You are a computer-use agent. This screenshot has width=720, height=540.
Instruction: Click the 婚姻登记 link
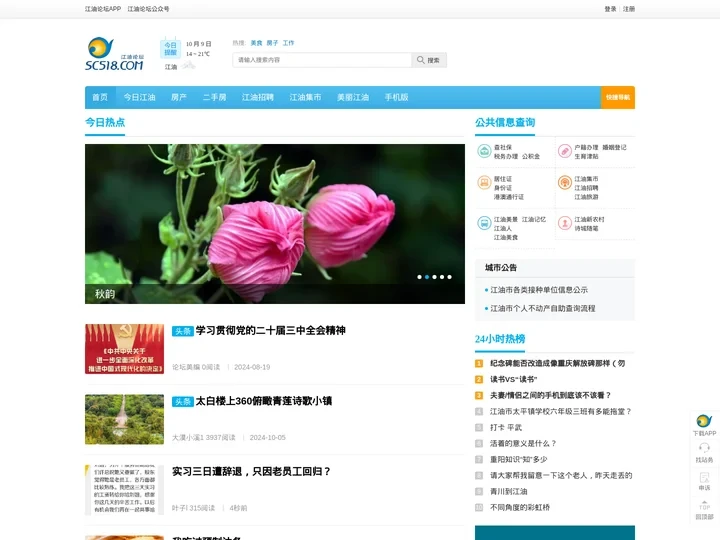(614, 147)
